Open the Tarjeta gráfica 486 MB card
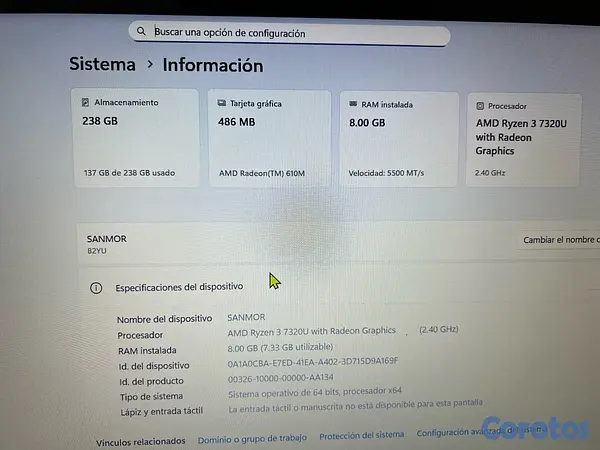600x450 pixels. (x=270, y=139)
